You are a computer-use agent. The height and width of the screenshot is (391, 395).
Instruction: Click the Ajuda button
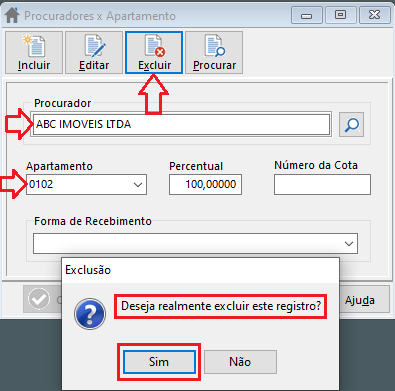(x=361, y=300)
